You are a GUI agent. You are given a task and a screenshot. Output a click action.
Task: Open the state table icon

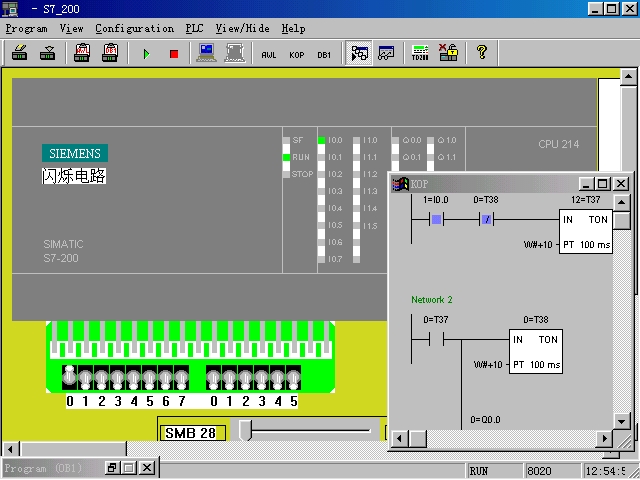coord(386,53)
